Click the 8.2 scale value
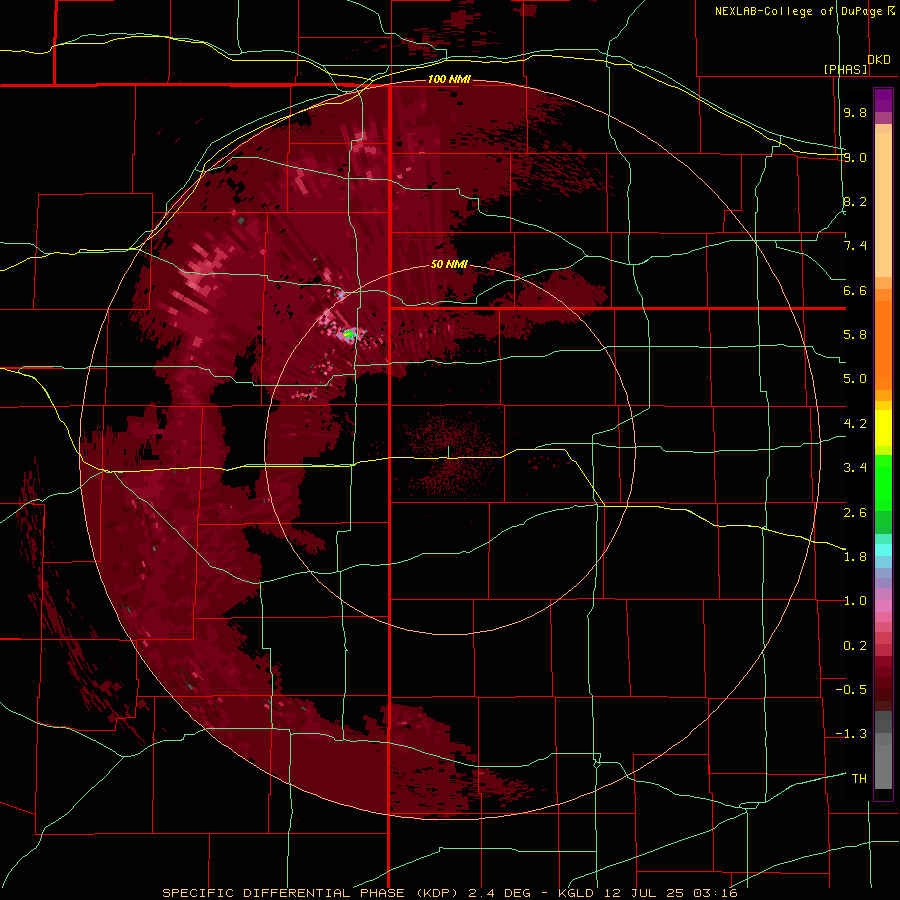The image size is (900, 900). [x=855, y=201]
